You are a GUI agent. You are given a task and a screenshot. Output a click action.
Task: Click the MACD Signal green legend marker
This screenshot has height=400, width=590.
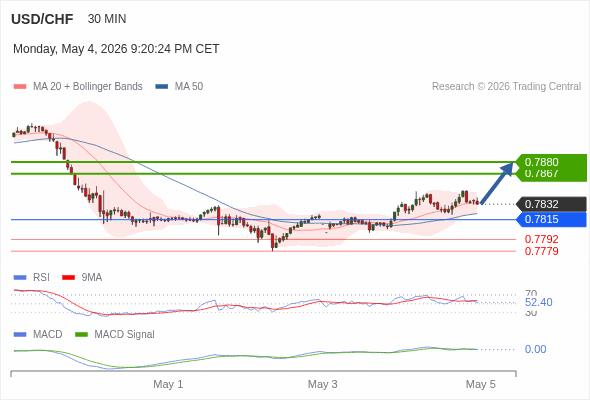pyautogui.click(x=81, y=335)
